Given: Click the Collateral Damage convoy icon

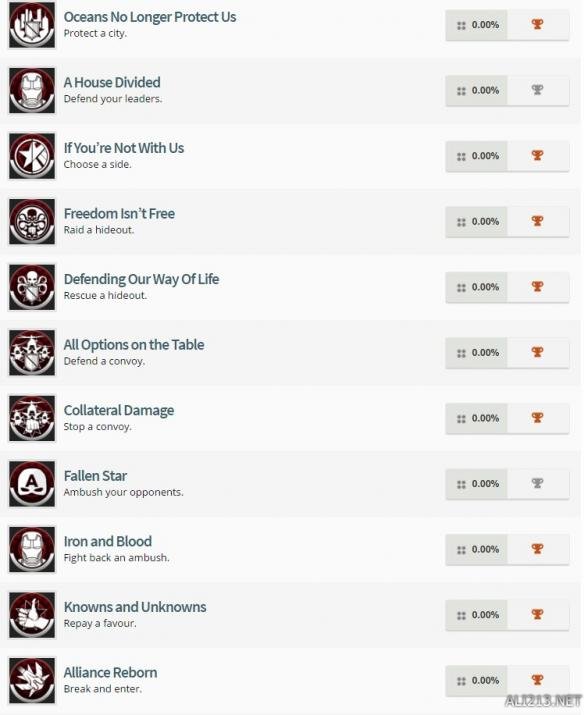Looking at the screenshot, I should [x=32, y=418].
